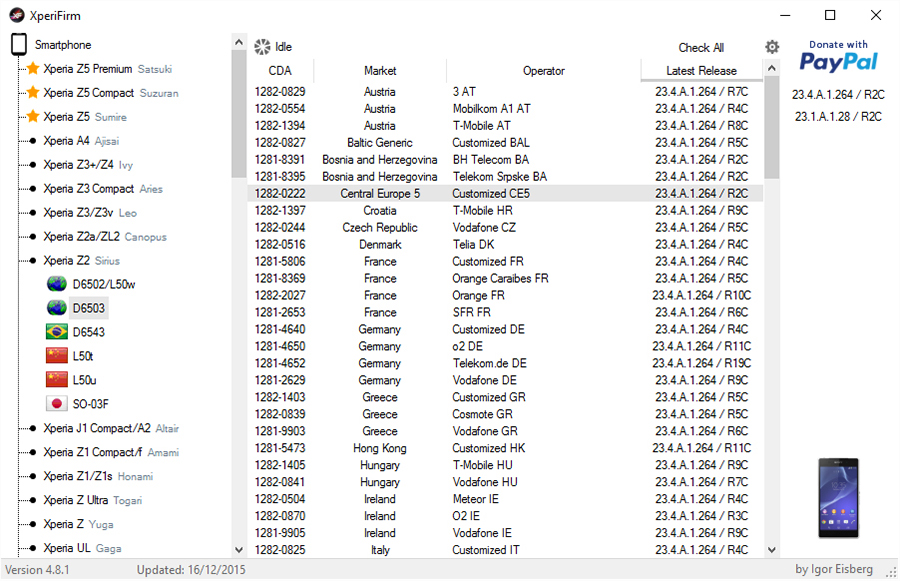Expand the Xperia Z1/Z1s Honami node
This screenshot has height=581, width=900.
coord(33,476)
